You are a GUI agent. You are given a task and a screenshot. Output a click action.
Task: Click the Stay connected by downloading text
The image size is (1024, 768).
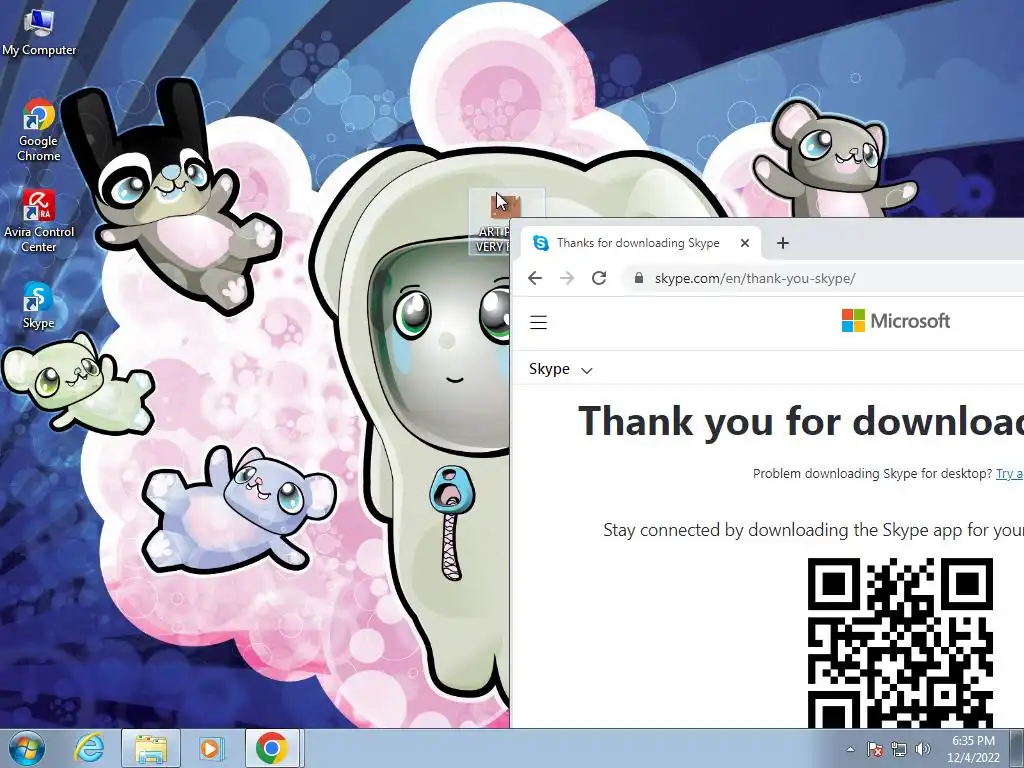click(x=813, y=530)
